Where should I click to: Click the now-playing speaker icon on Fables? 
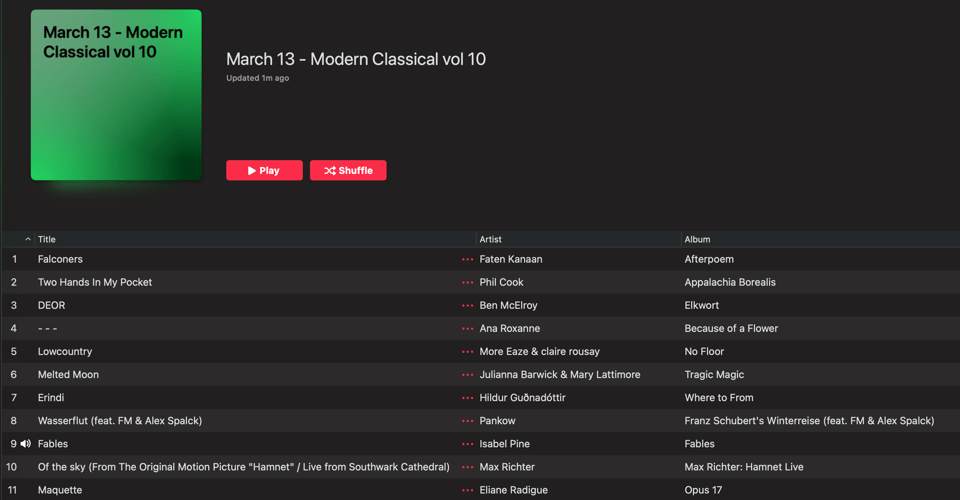coord(26,444)
